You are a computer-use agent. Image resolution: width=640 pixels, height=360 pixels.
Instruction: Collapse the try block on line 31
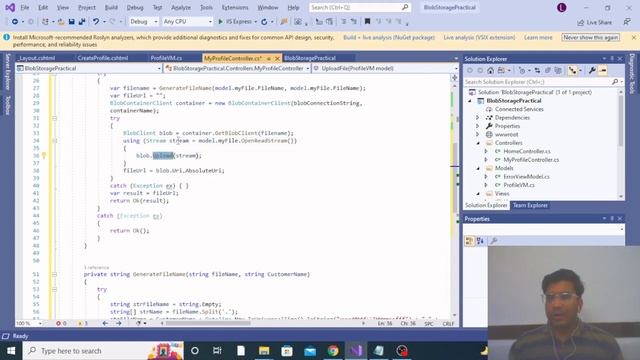click(54, 118)
